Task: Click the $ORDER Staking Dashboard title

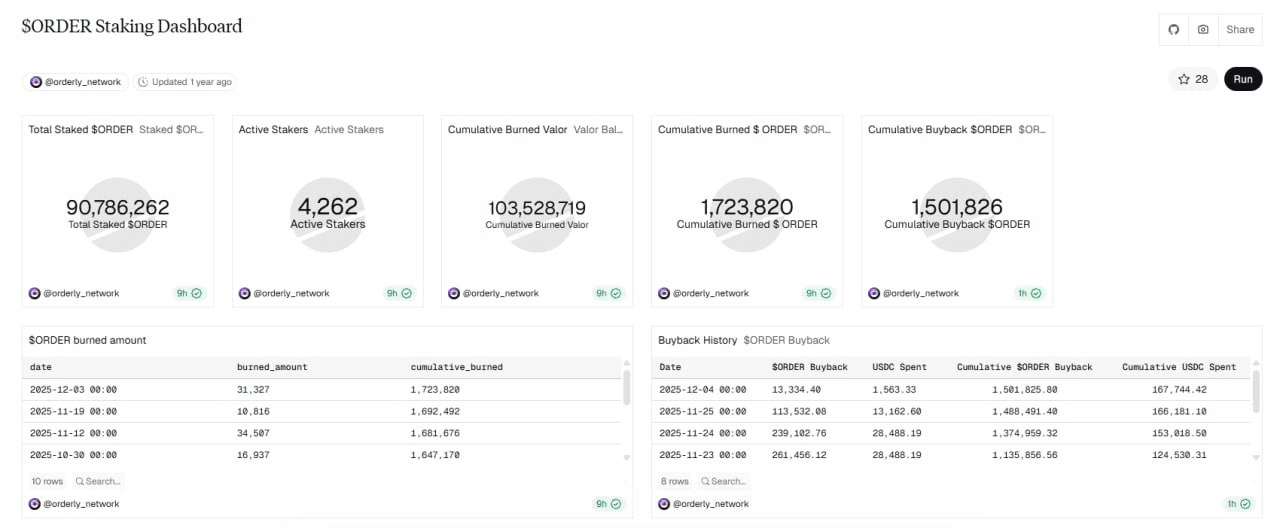Action: (132, 27)
